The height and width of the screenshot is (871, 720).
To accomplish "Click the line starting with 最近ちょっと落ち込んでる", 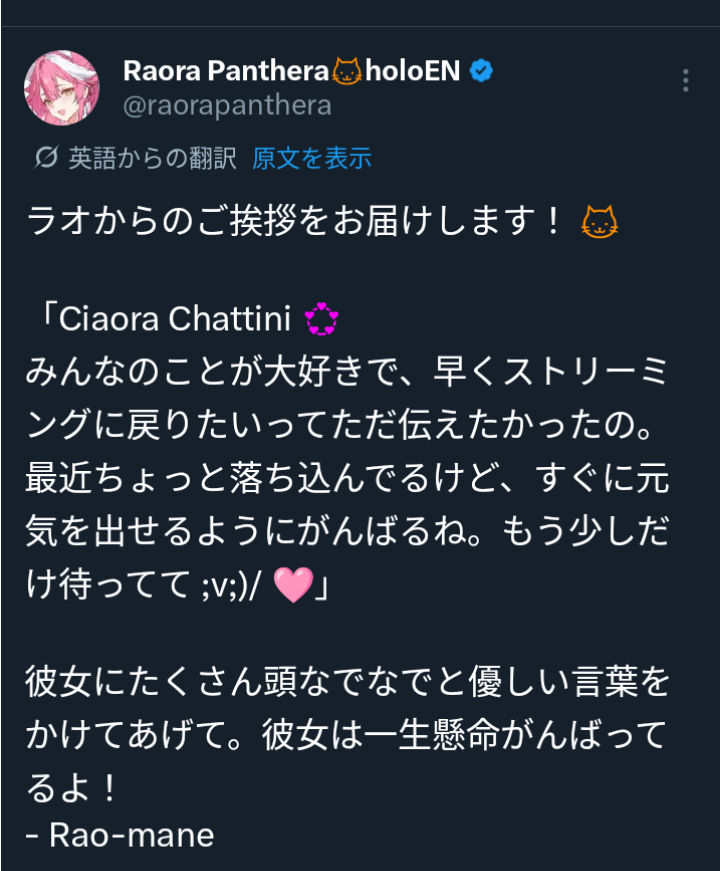I will point(345,480).
